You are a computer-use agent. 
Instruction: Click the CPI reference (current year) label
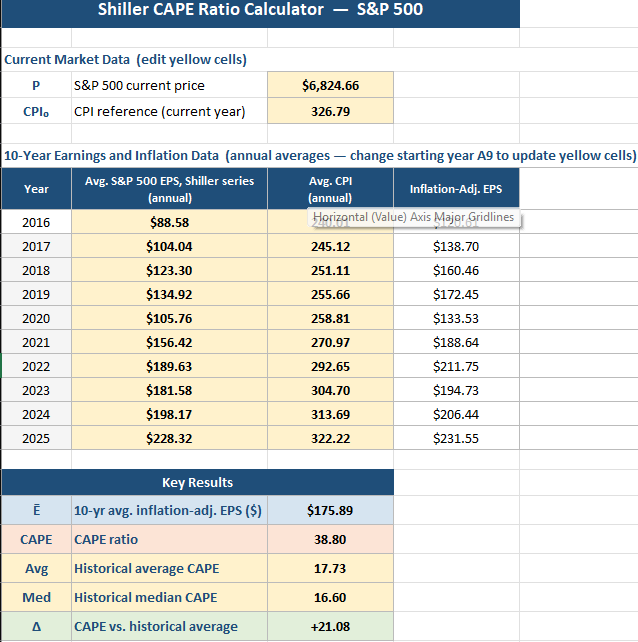pos(169,111)
